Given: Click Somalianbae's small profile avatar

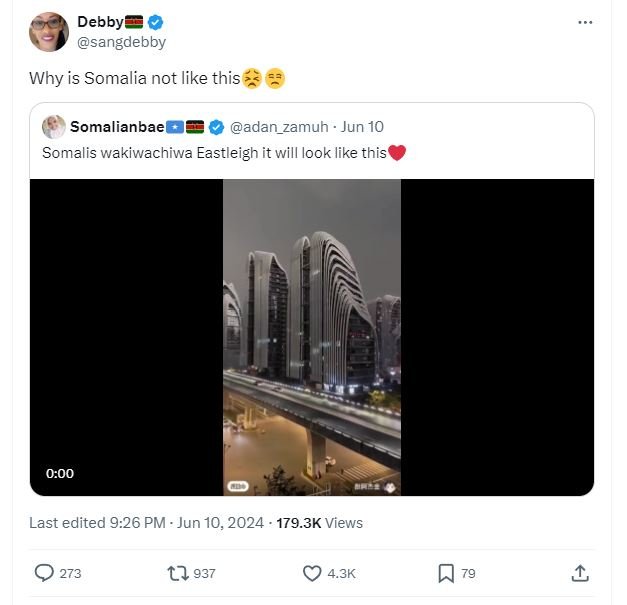Looking at the screenshot, I should pos(54,127).
